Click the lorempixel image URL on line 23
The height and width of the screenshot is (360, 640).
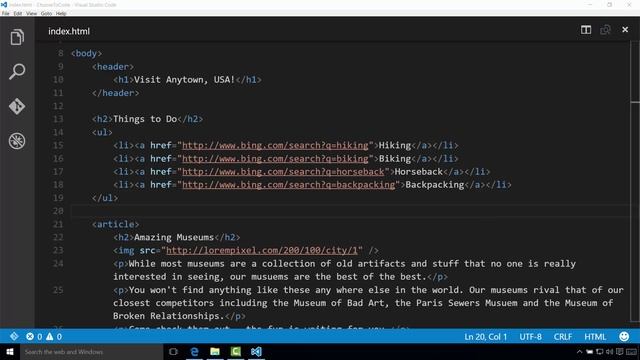pos(262,250)
